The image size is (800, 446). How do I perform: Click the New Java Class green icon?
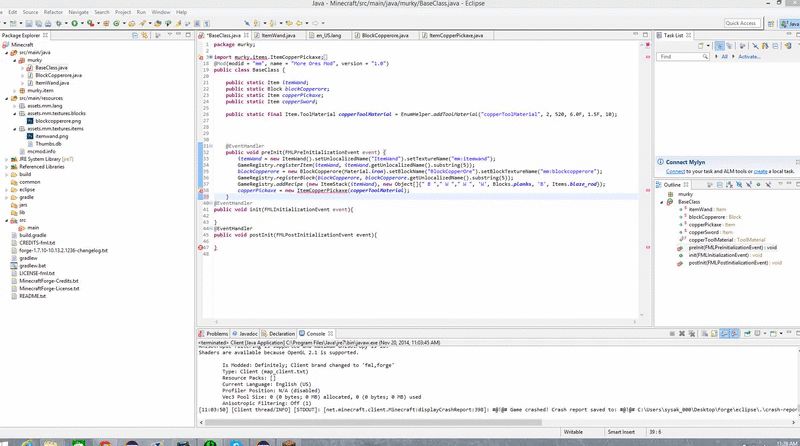[116, 23]
